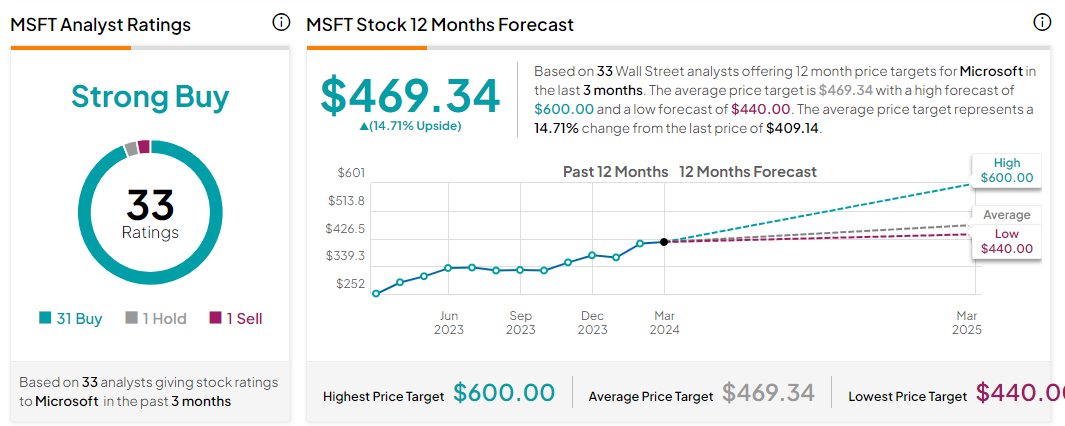Click the teal Buy legend square
The image size is (1065, 426).
click(x=45, y=319)
